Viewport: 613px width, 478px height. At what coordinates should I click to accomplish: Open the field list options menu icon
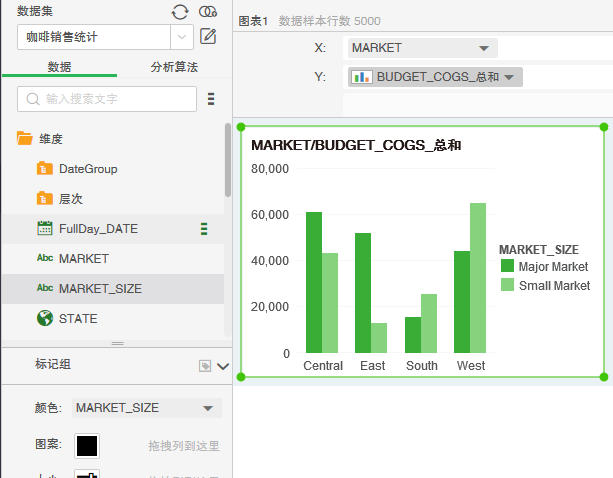211,99
